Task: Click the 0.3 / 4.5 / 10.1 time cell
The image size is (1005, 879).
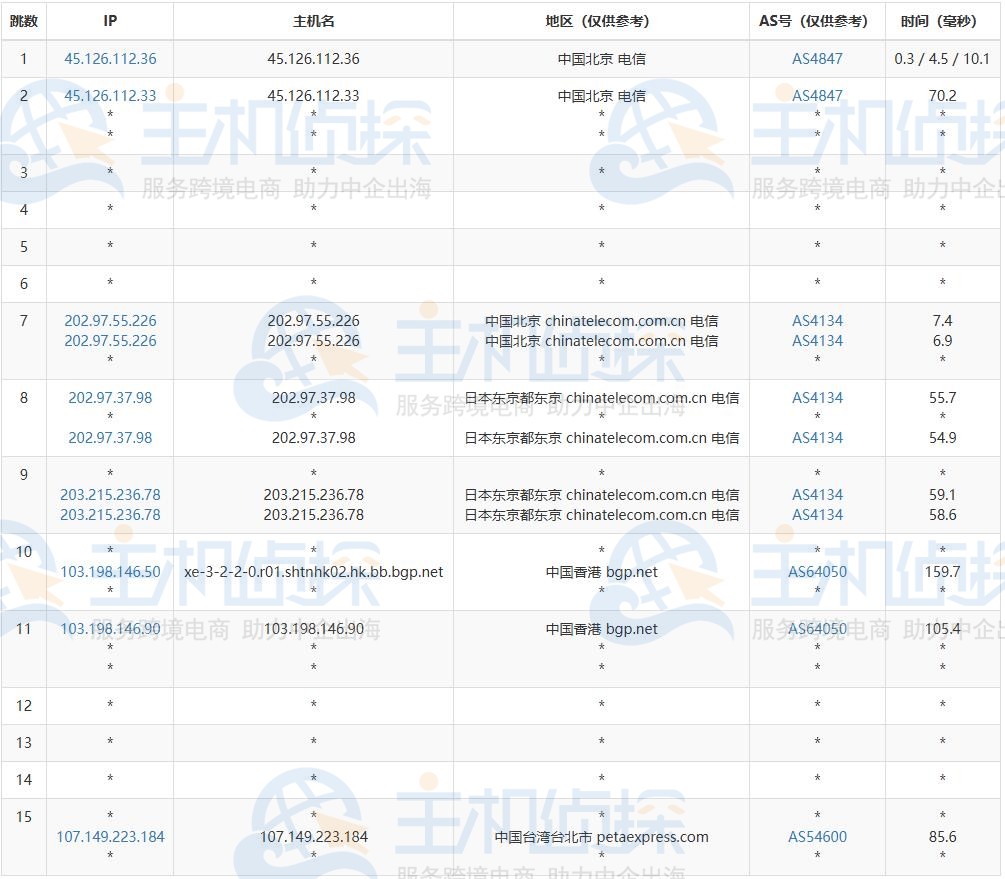Action: 942,59
